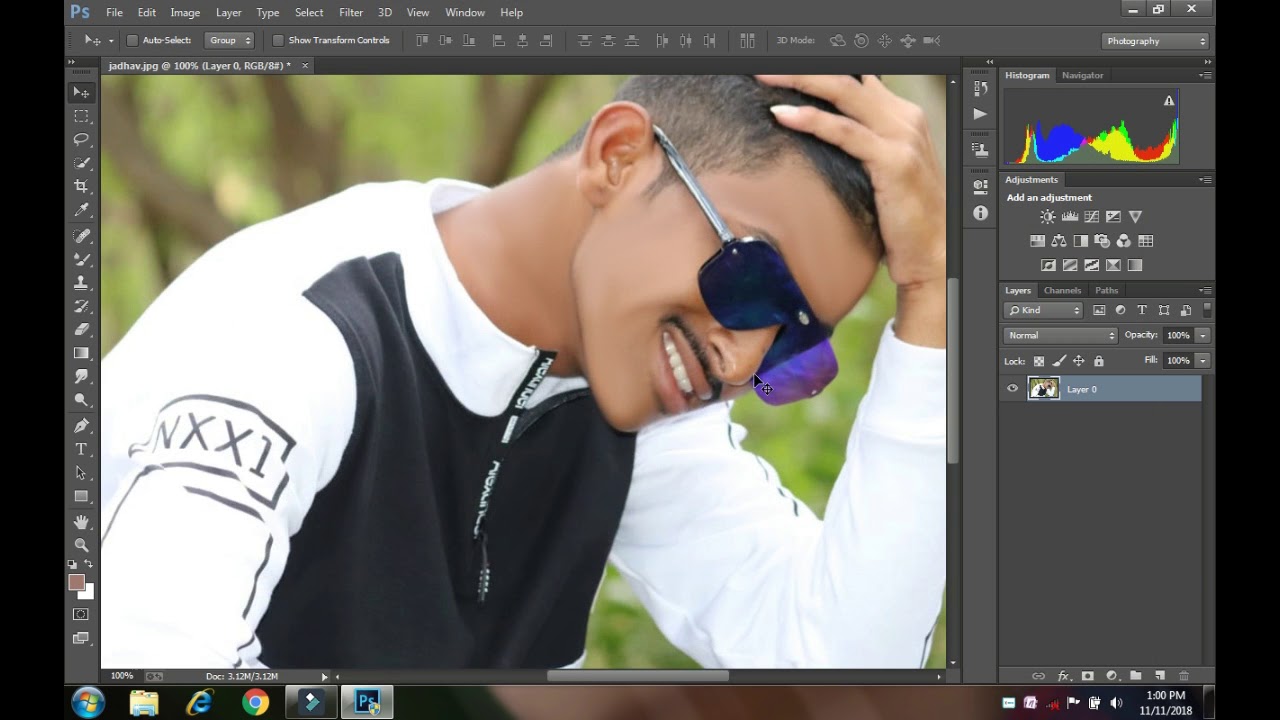This screenshot has height=720, width=1280.
Task: Enable the Auto-Select checkbox
Action: 132,40
